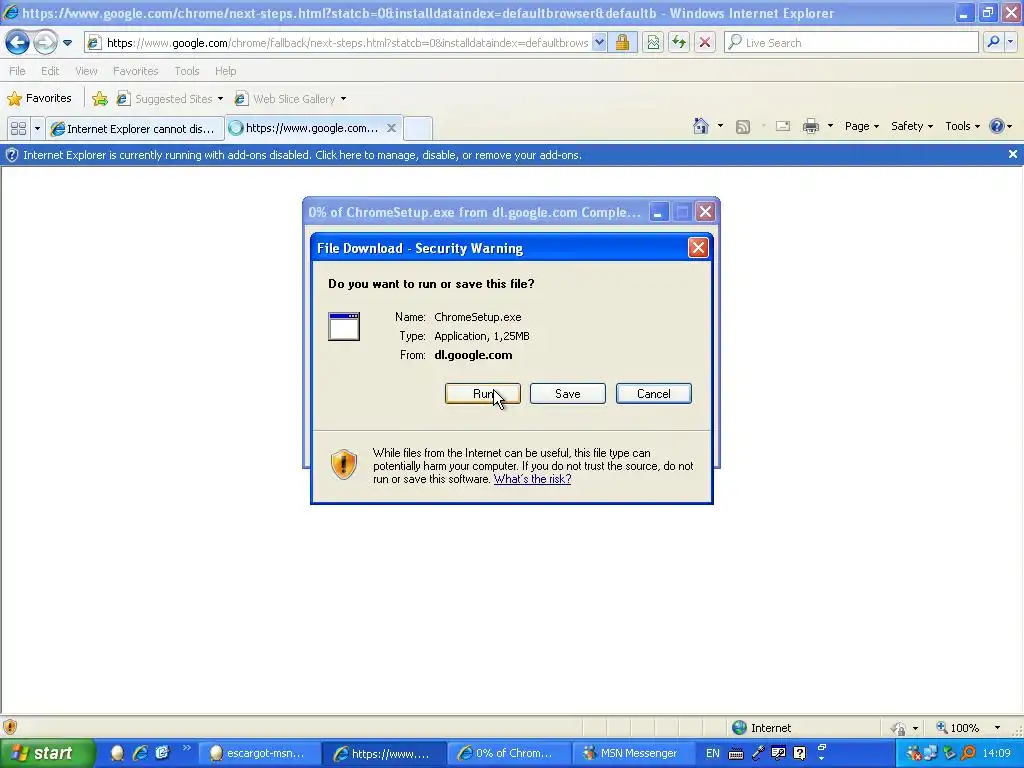
Task: Stop loading with red X icon
Action: 705,43
